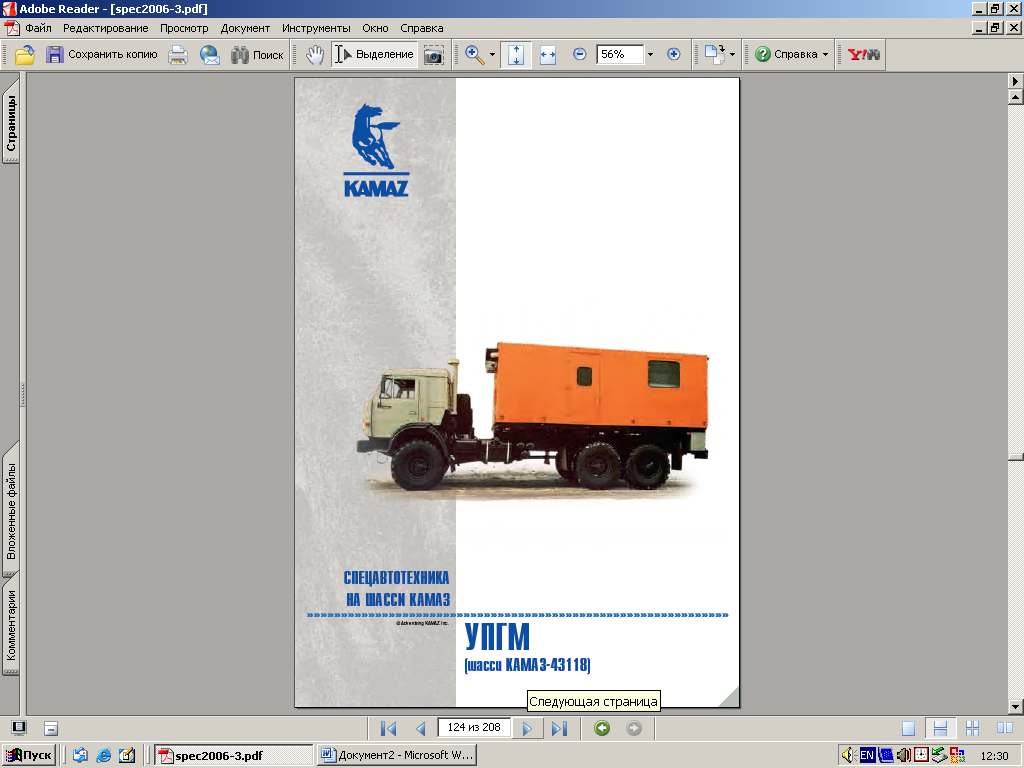Switch to Facing pages layout
This screenshot has width=1024, height=768.
point(1004,728)
